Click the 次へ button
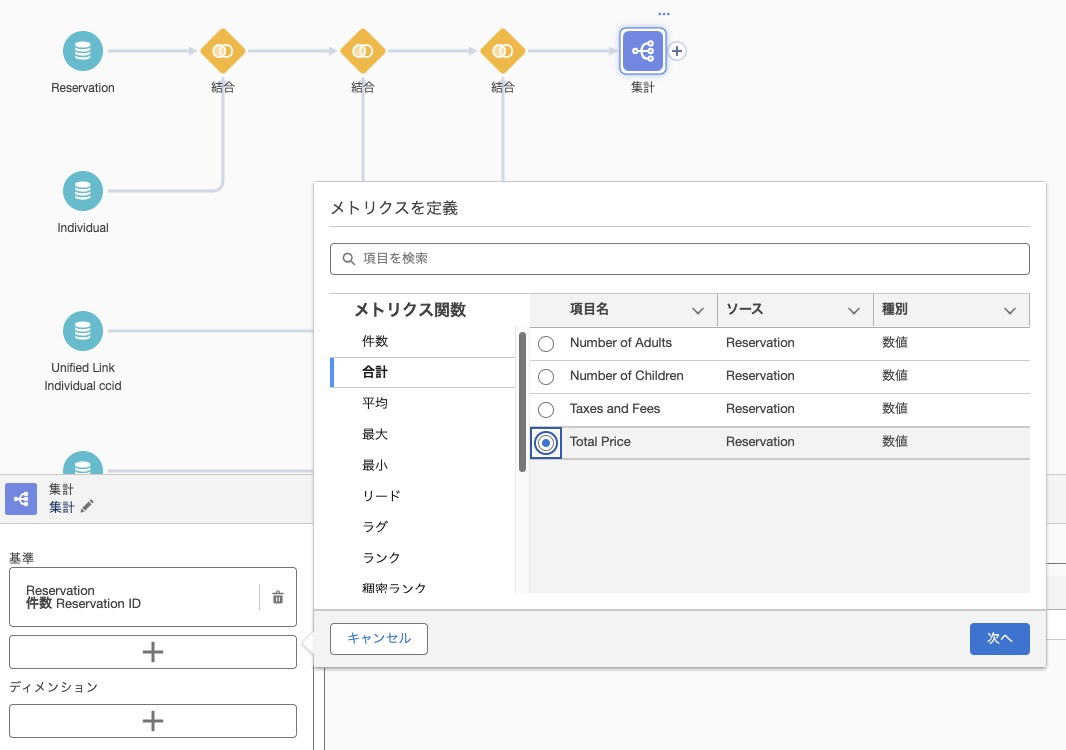 (x=999, y=638)
